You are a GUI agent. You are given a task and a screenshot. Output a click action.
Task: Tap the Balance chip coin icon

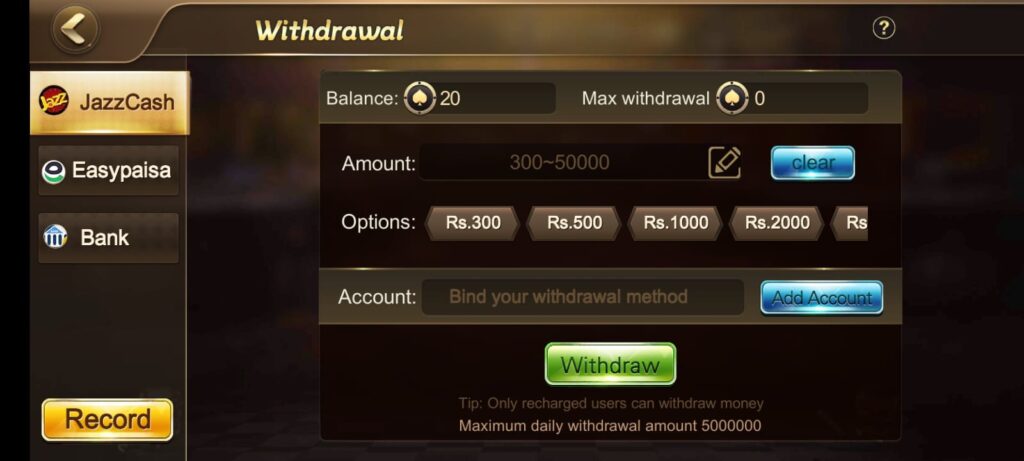pos(419,99)
